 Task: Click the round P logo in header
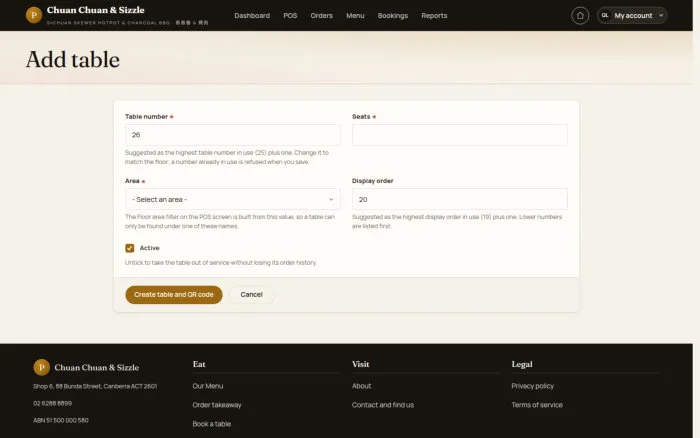click(x=34, y=15)
